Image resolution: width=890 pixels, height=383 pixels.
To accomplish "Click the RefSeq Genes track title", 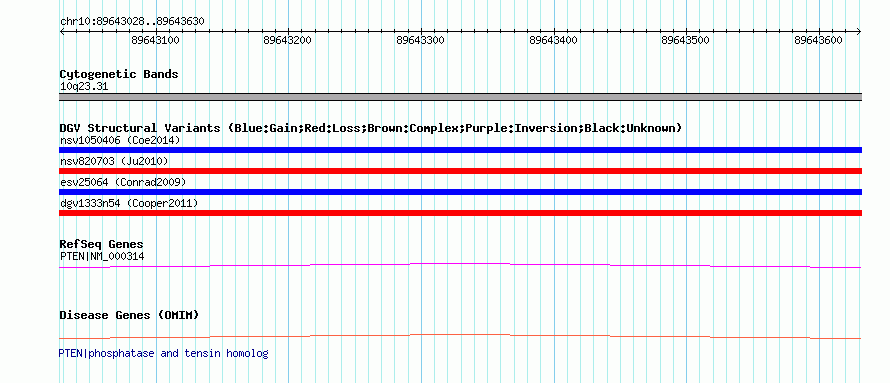I will (102, 245).
